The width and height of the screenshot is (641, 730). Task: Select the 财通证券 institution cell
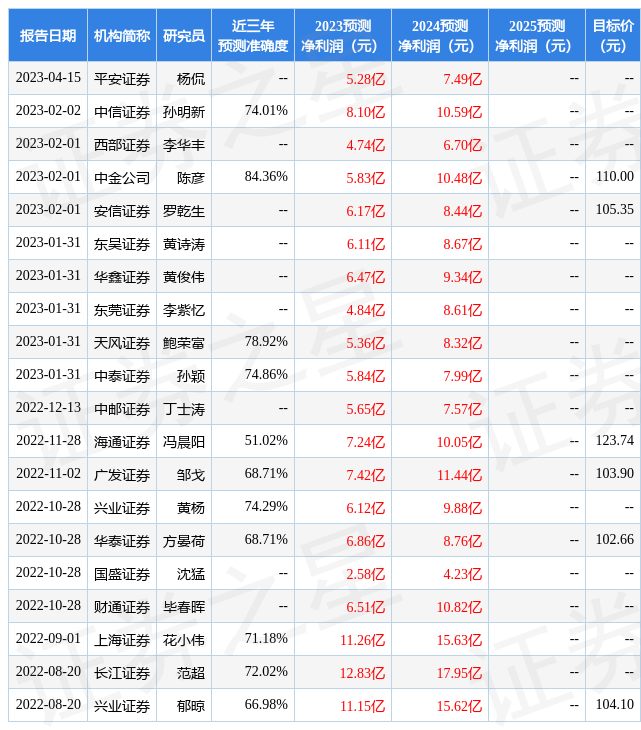coord(122,607)
